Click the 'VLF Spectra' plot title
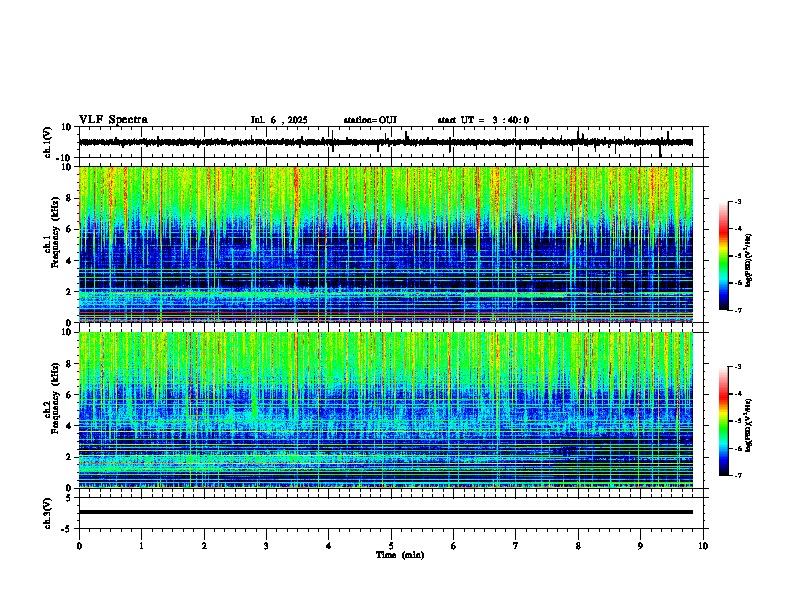This screenshot has height=612, width=792. [x=113, y=120]
